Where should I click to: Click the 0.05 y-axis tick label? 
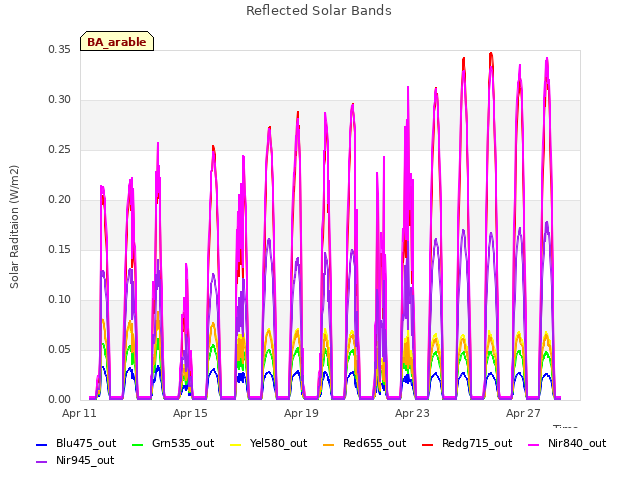(x=60, y=349)
